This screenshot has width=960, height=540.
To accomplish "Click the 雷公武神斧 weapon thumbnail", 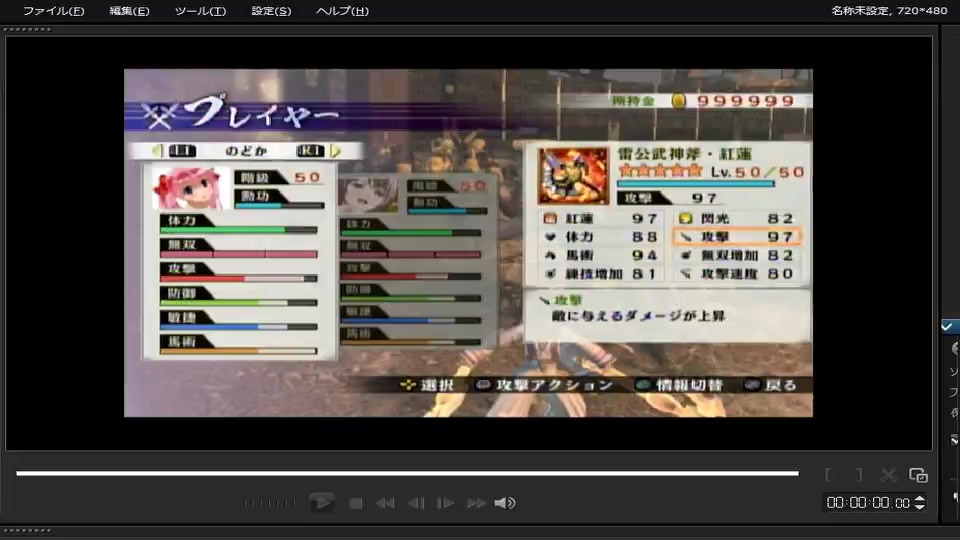I will tap(573, 175).
